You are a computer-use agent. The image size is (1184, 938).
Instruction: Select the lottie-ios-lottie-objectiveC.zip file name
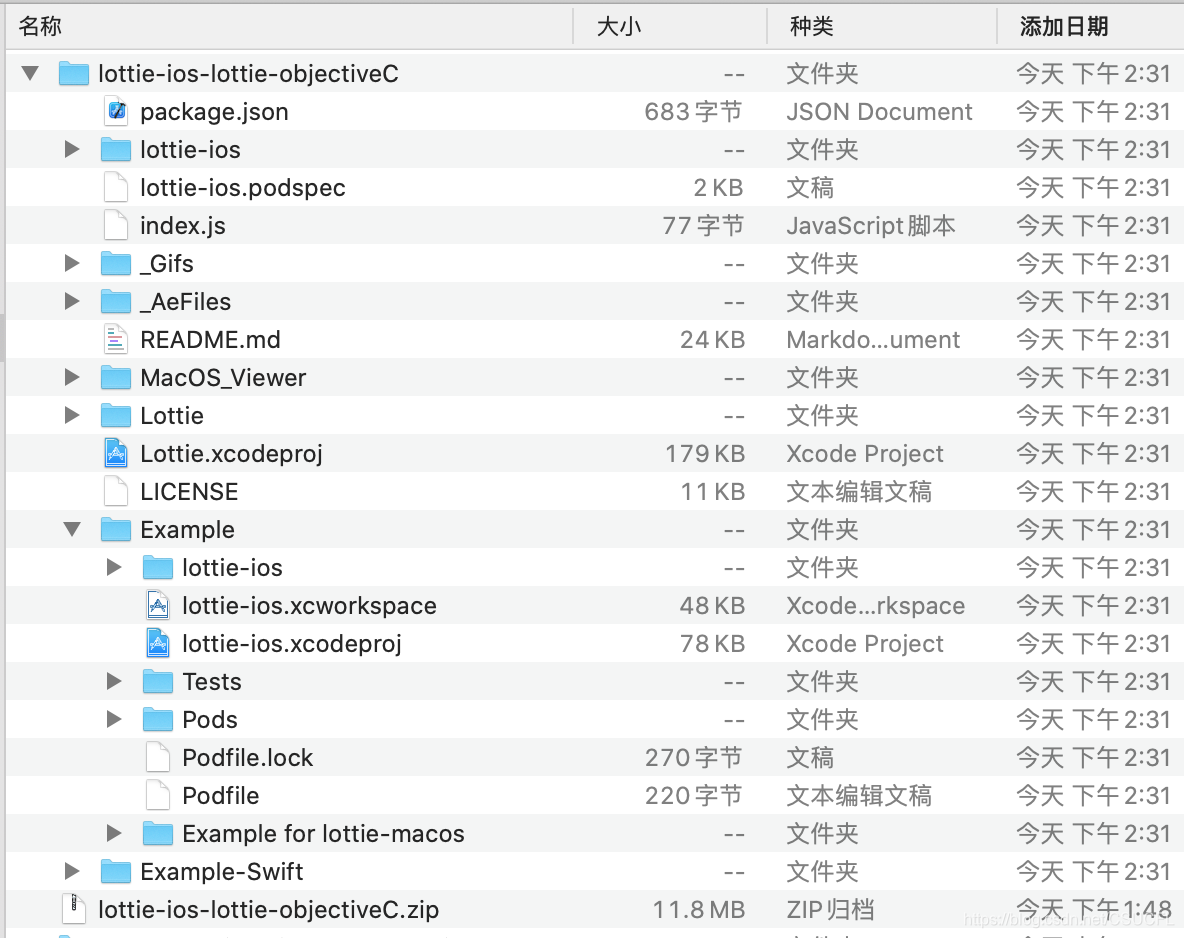(x=269, y=909)
